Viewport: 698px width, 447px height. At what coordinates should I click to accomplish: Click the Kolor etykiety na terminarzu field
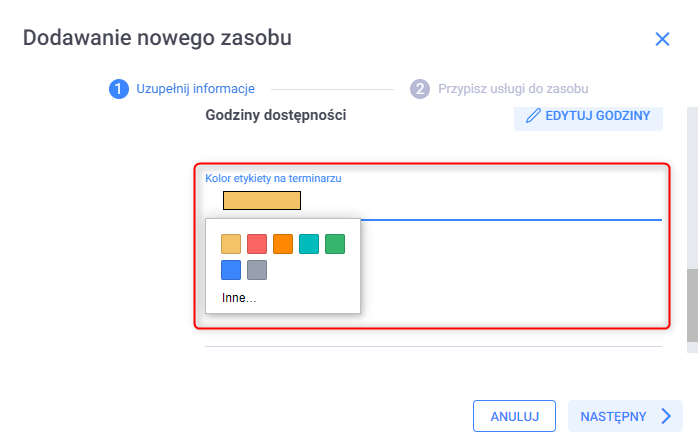[480, 201]
